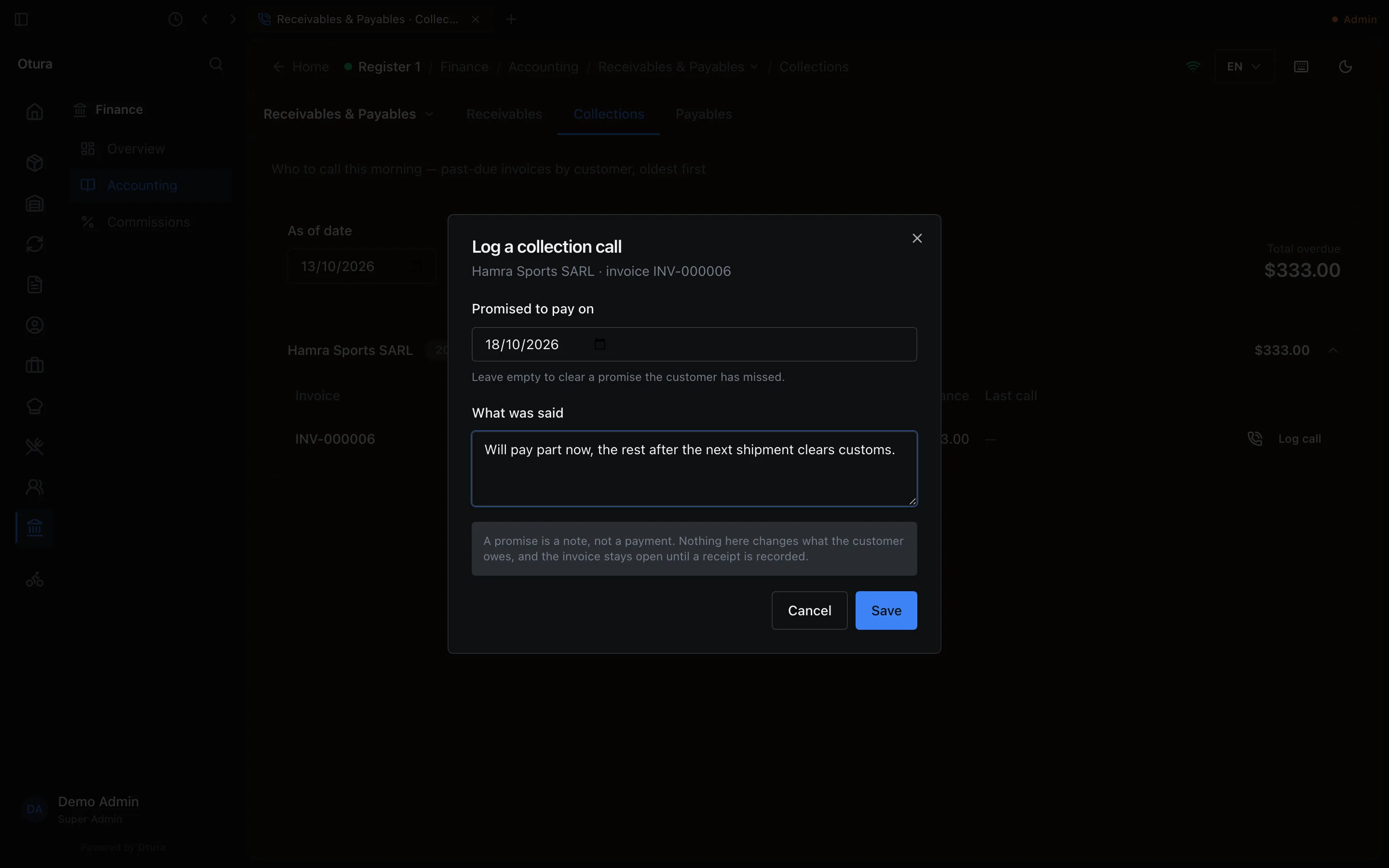Expand the Receivables & Payables heading dropdown
Image resolution: width=1389 pixels, height=868 pixels.
429,114
